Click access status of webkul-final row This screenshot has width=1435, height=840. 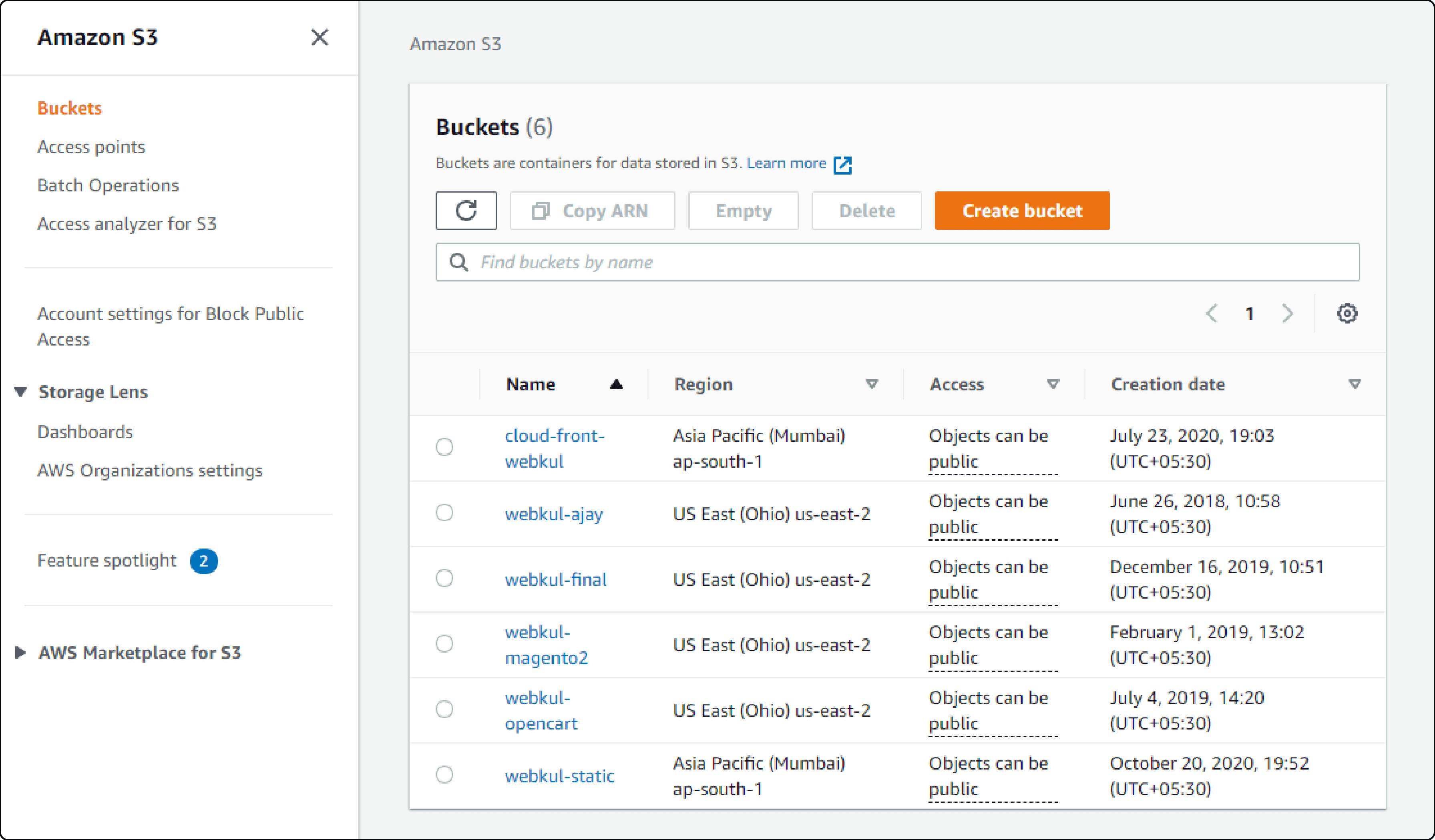[993, 579]
